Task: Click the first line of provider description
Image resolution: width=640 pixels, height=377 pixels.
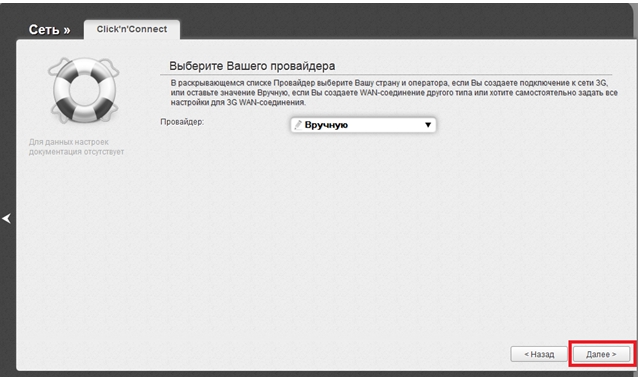Action: [389, 83]
